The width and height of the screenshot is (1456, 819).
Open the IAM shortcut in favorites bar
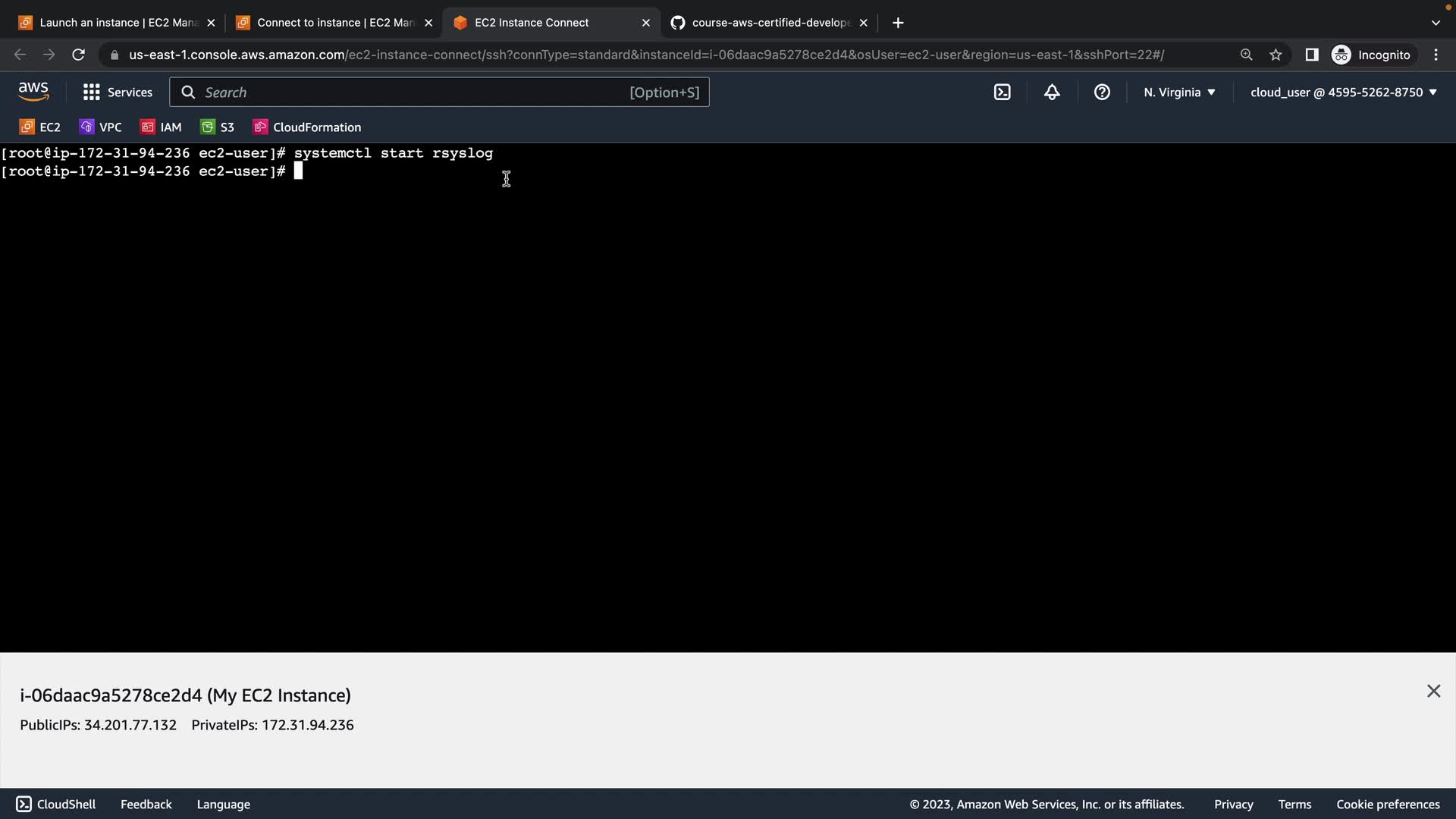[x=162, y=127]
